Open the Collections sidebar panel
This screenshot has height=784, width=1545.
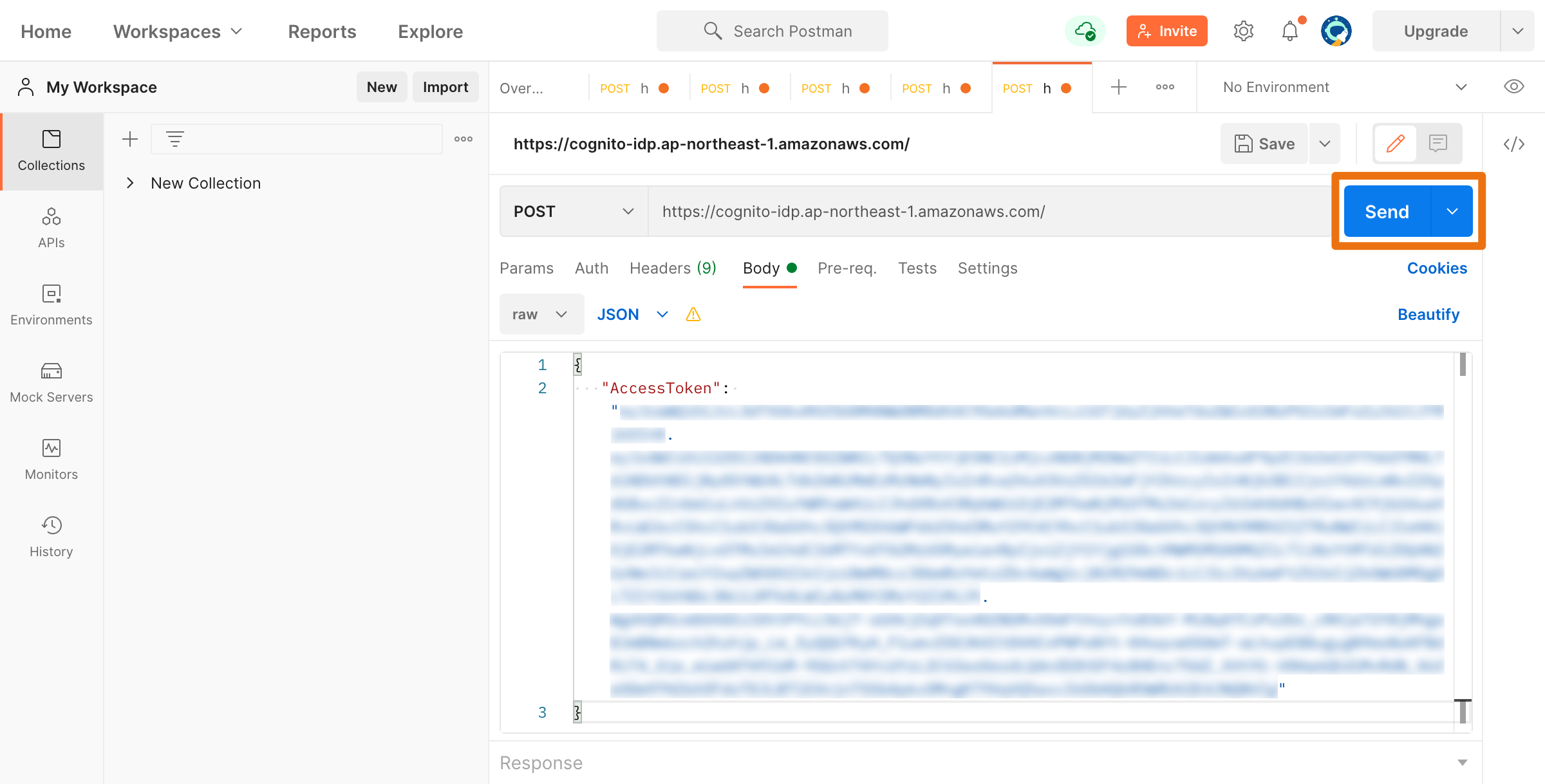pos(51,151)
